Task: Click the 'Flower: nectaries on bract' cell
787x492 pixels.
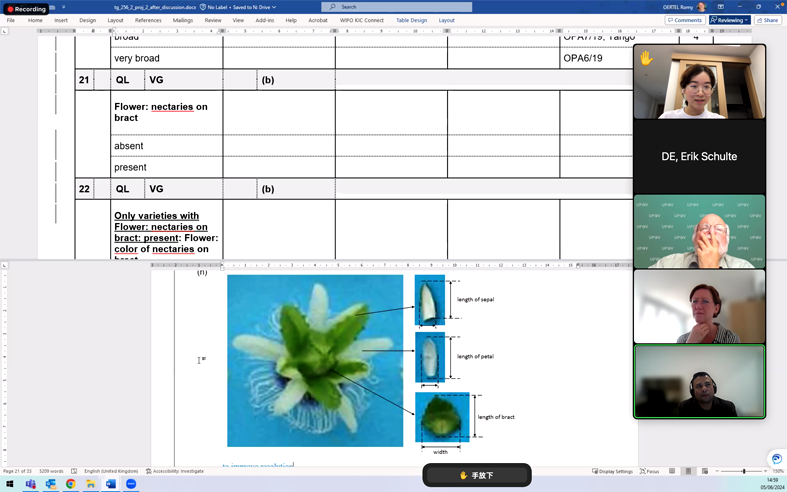Action: tap(167, 112)
